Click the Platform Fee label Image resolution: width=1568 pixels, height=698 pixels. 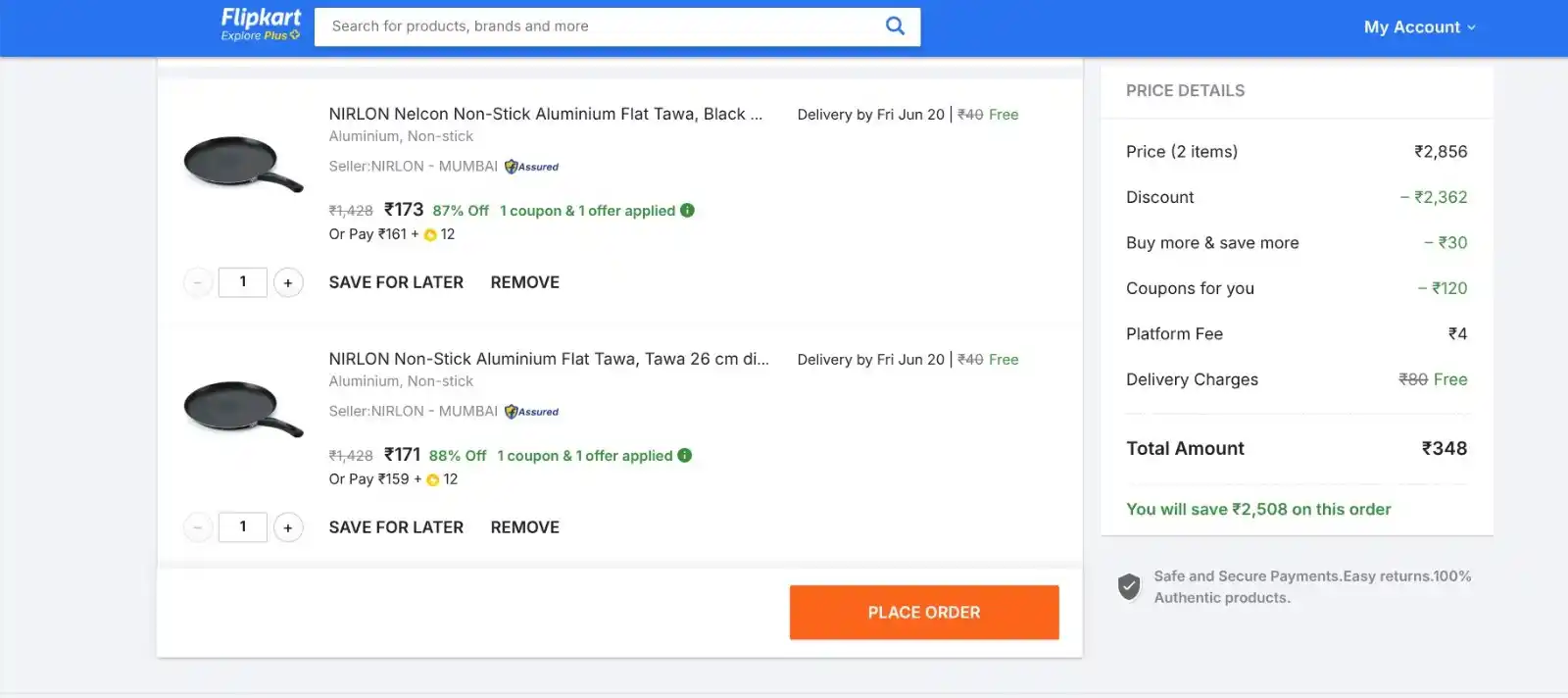(x=1174, y=334)
